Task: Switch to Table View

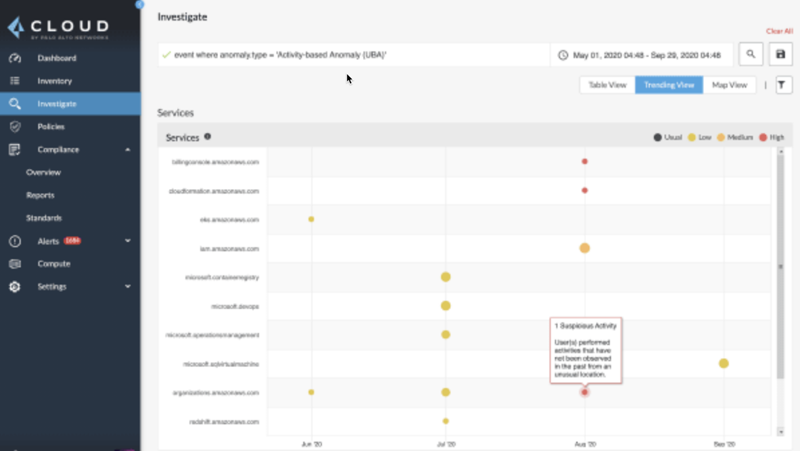Action: coord(607,86)
